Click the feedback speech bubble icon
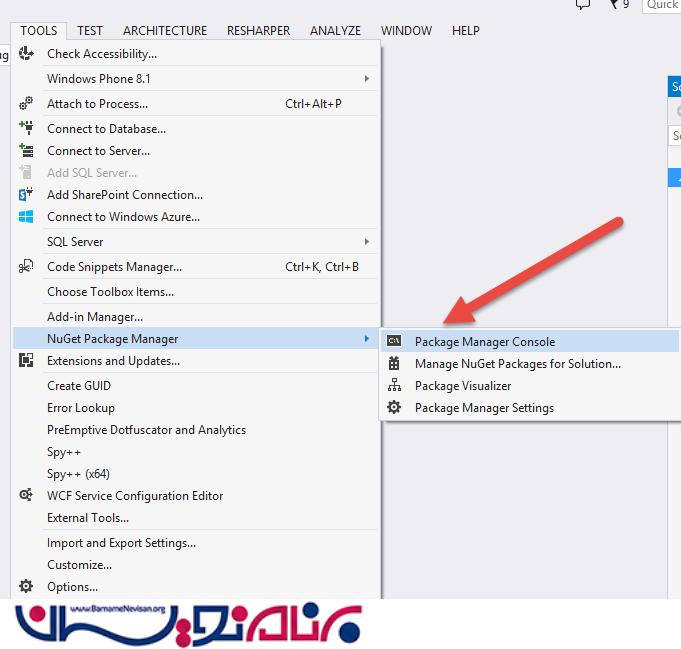The height and width of the screenshot is (649, 681). [x=583, y=4]
